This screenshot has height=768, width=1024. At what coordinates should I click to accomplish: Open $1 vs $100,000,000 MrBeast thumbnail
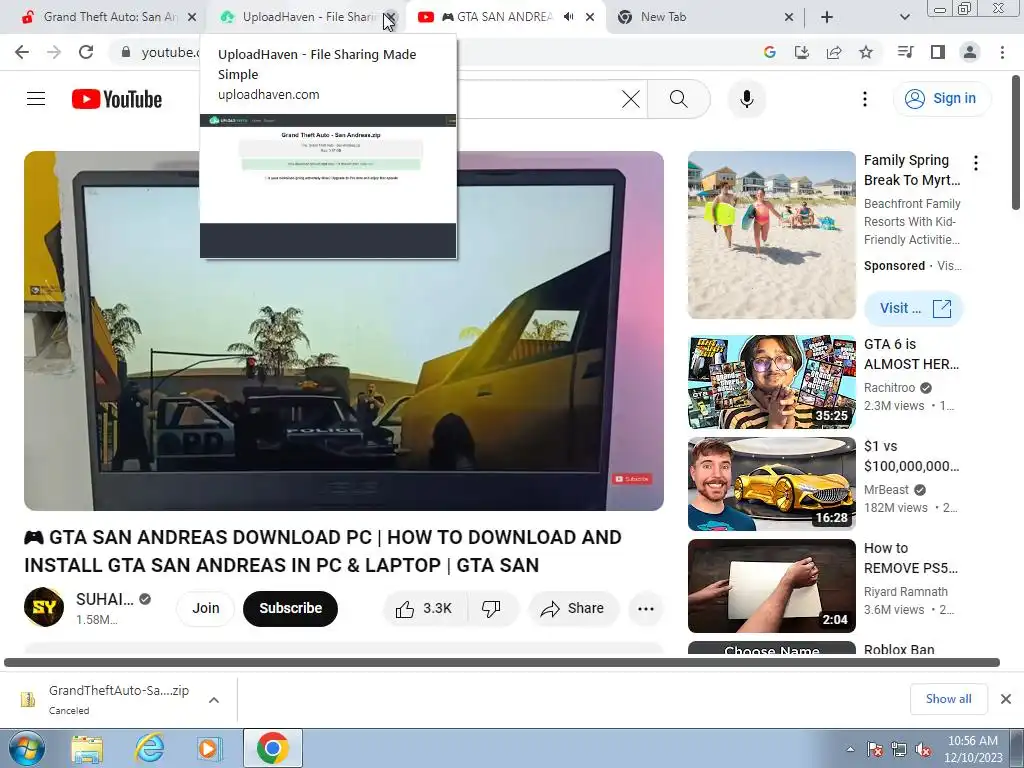(772, 484)
